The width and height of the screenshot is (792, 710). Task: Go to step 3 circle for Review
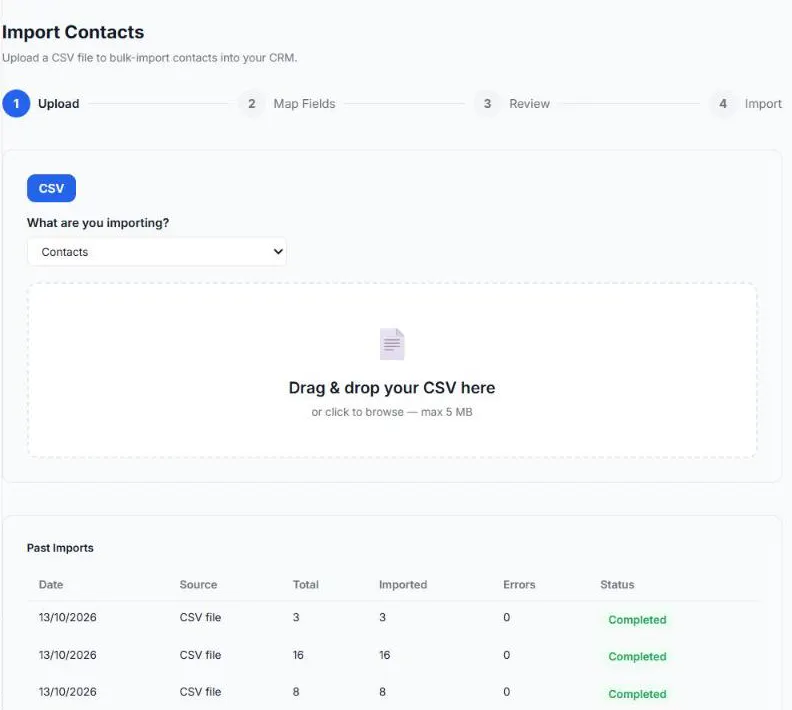pos(487,104)
